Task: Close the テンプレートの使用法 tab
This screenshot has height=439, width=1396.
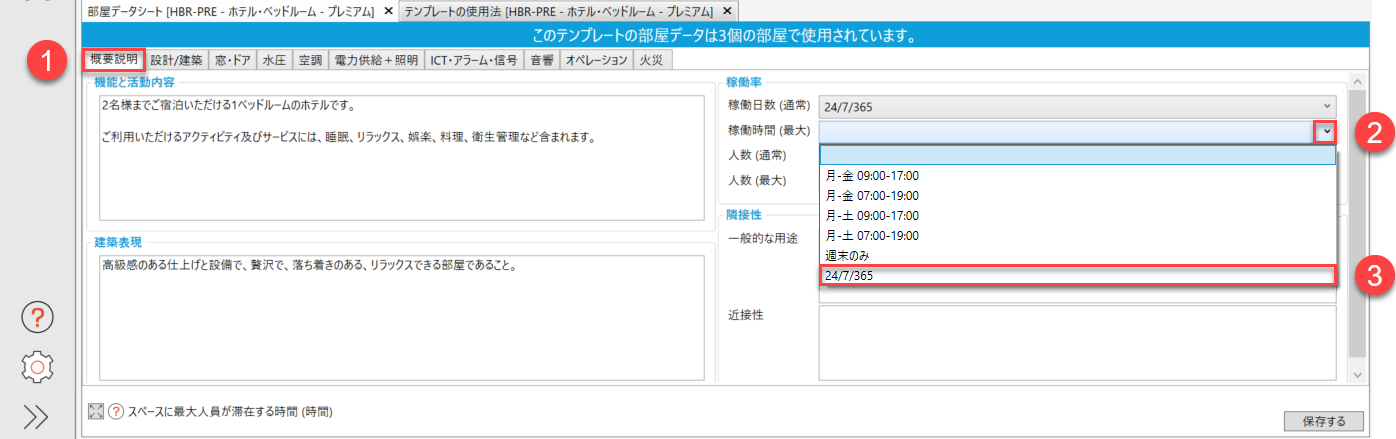Action: 727,11
